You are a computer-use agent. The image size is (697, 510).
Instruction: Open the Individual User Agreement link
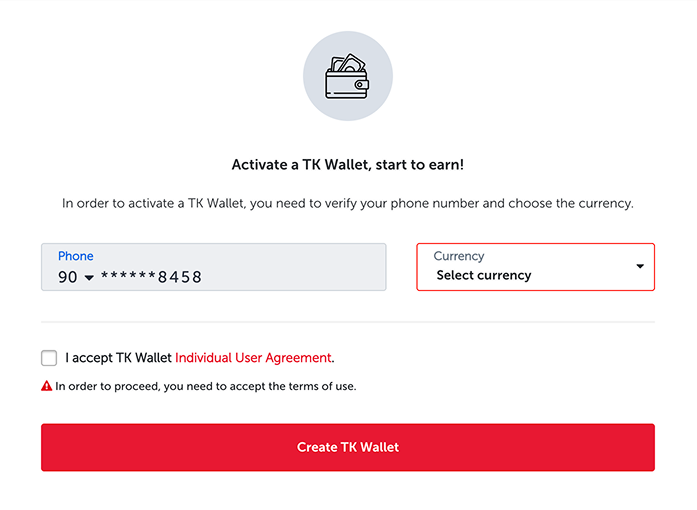(253, 358)
